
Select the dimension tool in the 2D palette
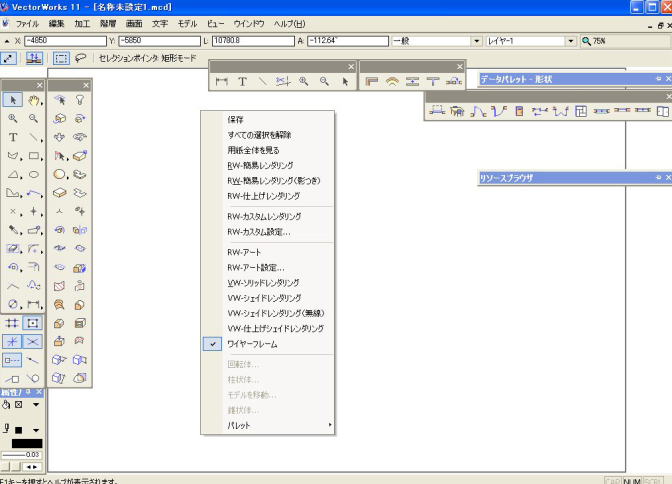click(x=33, y=304)
